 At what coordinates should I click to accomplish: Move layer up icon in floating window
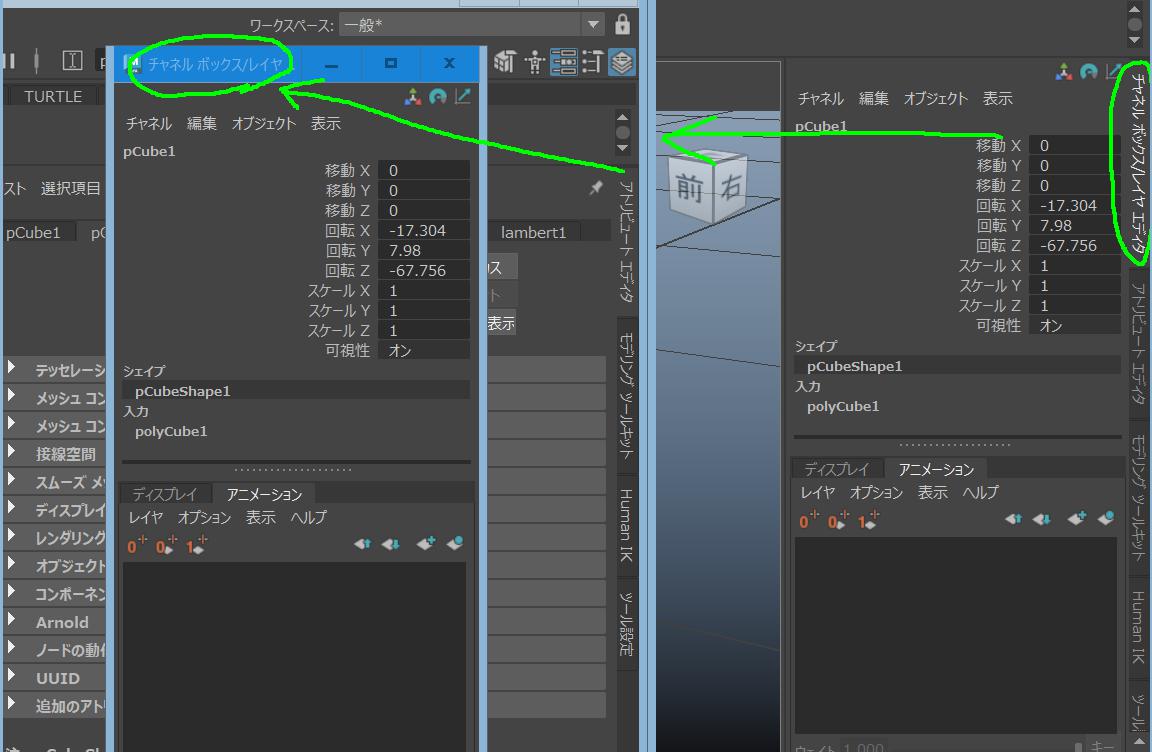(362, 544)
